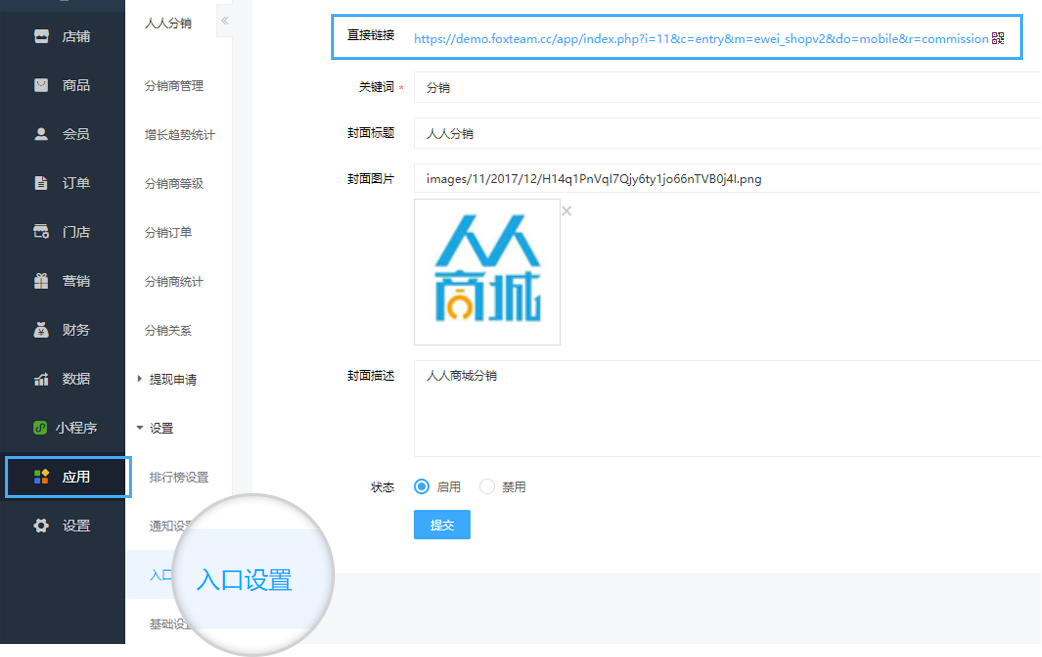Click the 提交 submit button
The height and width of the screenshot is (657, 1042).
(x=442, y=525)
